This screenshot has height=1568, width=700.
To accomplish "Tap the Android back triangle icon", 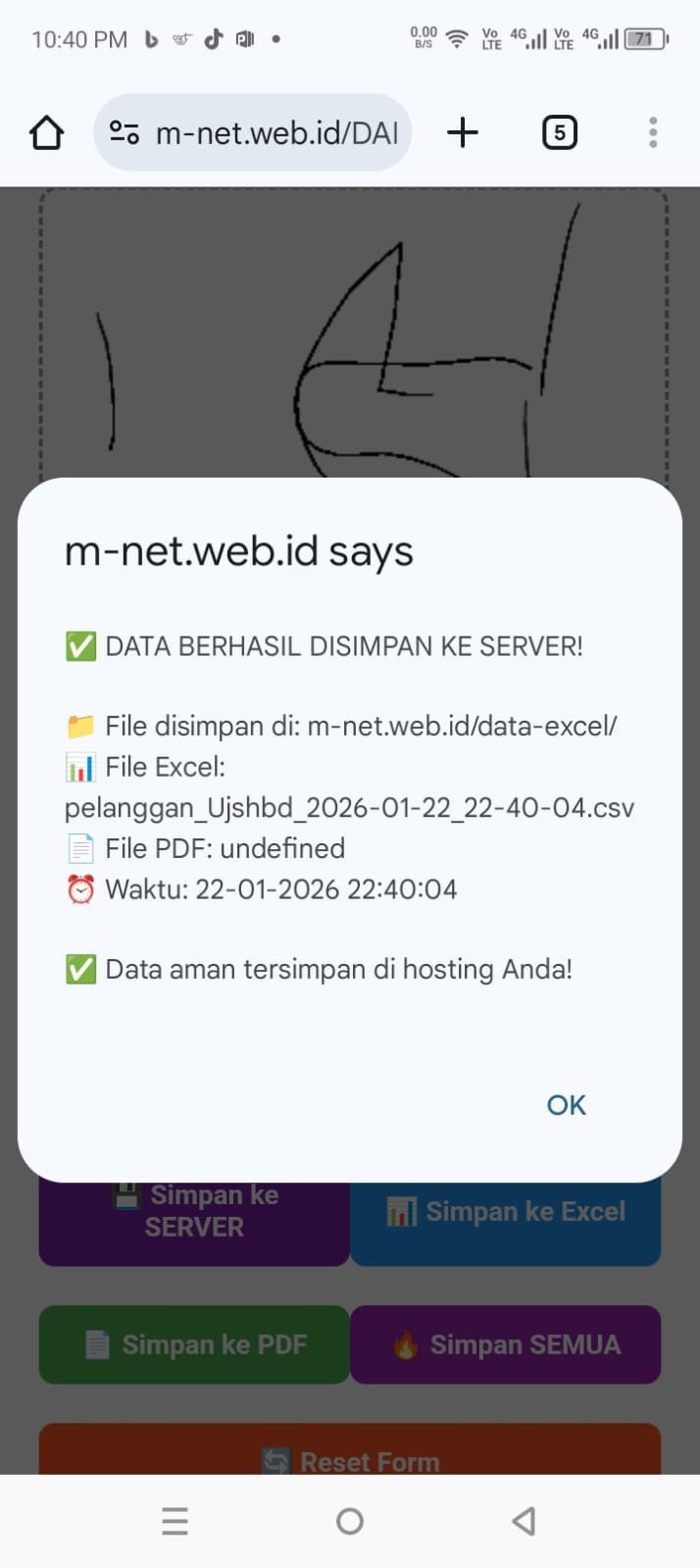I will click(x=524, y=1521).
